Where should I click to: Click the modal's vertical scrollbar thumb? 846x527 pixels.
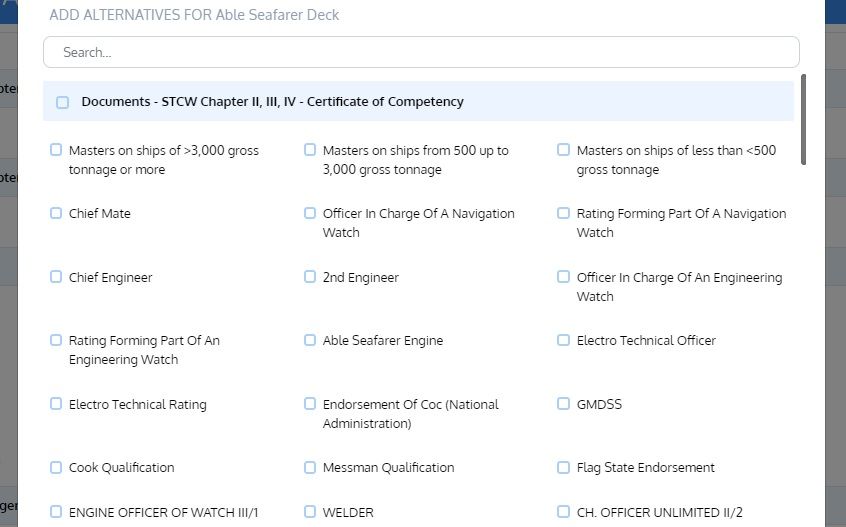pyautogui.click(x=803, y=120)
